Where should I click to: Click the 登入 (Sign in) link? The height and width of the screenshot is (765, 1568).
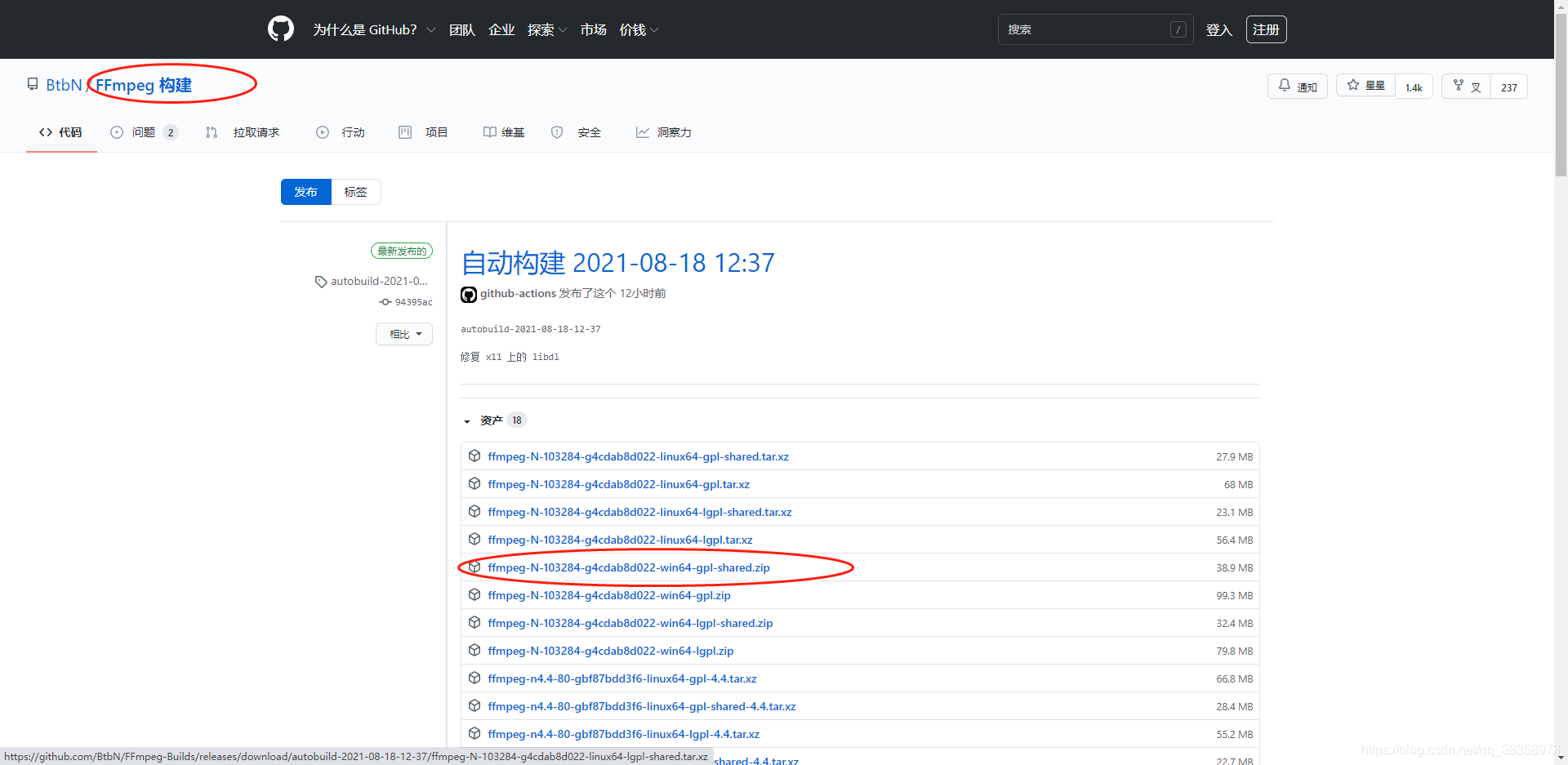[1219, 30]
